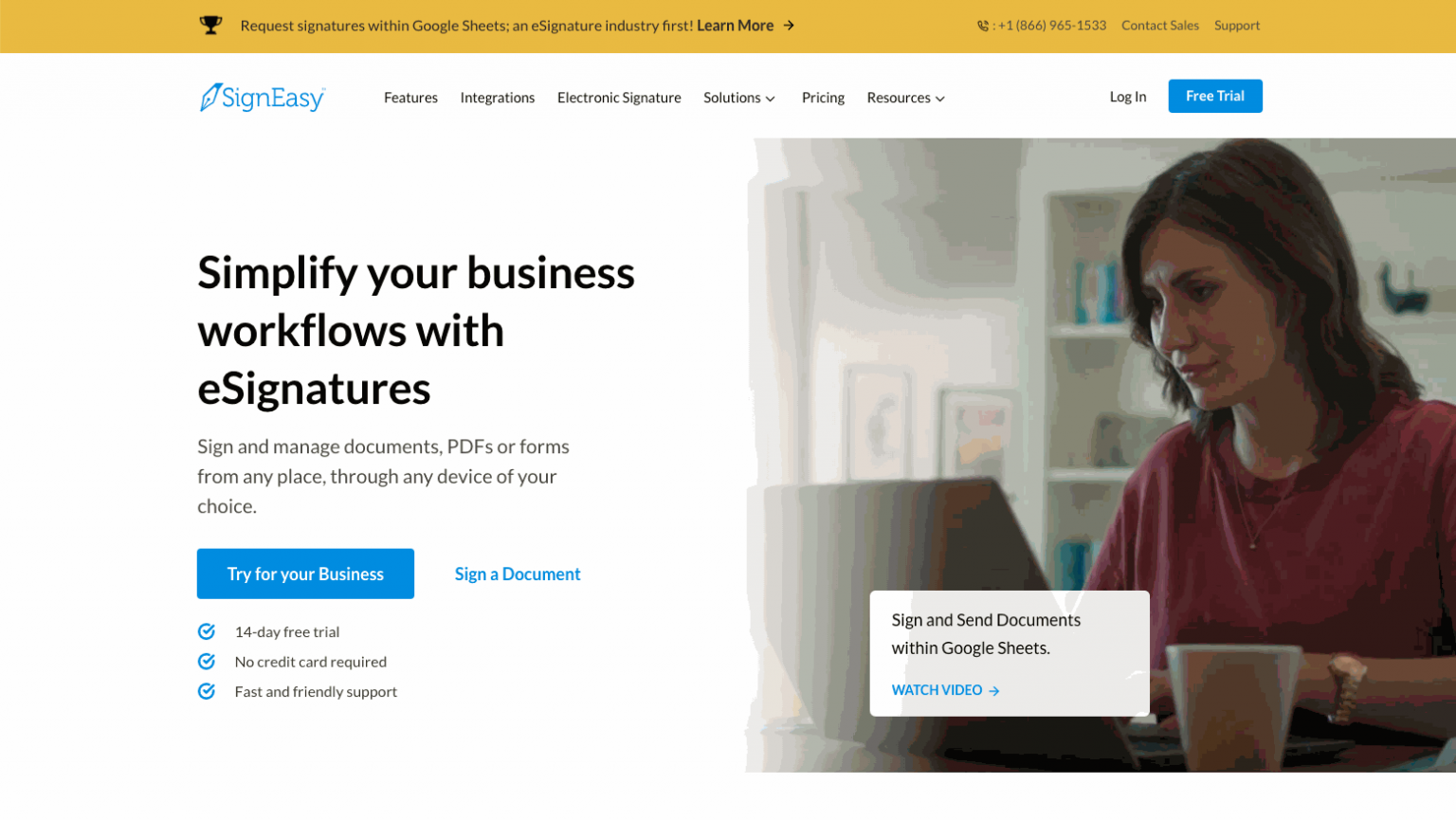The image size is (1456, 820).
Task: Click the Free Trial button
Action: tap(1215, 96)
